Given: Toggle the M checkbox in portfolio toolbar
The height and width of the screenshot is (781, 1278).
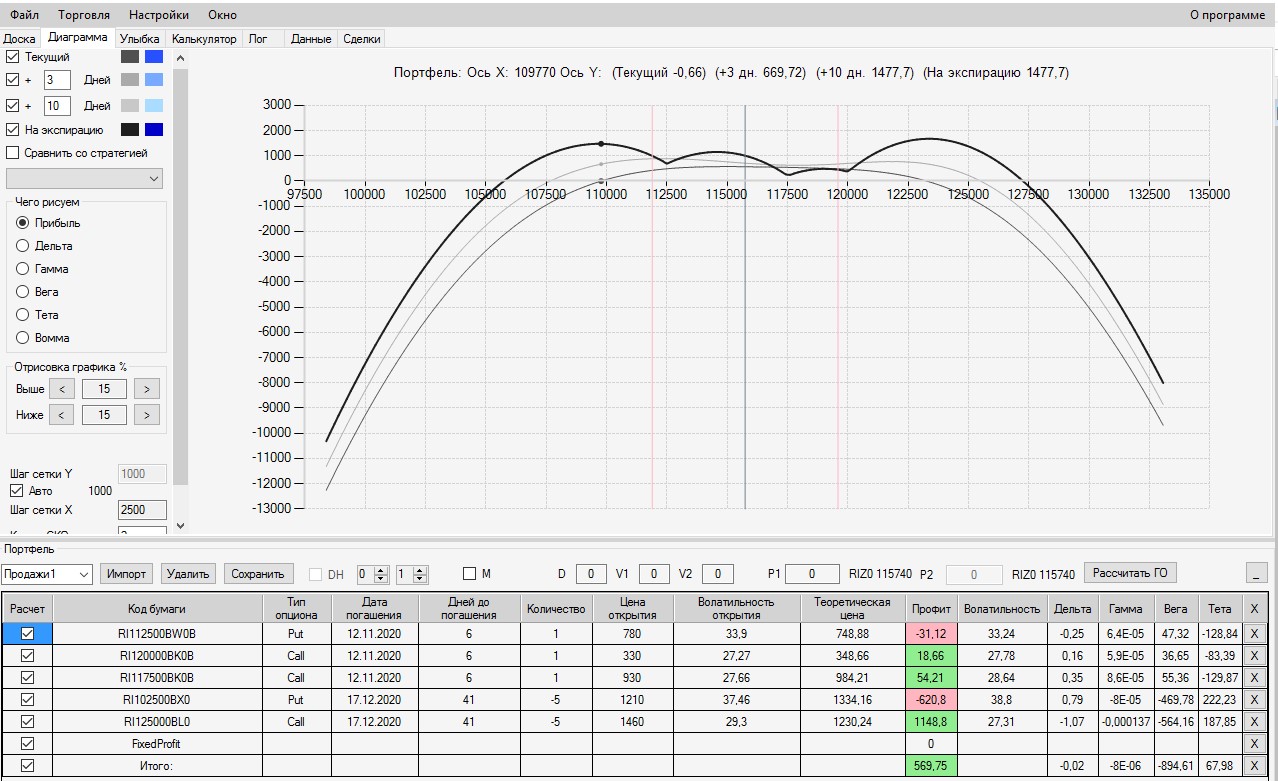Looking at the screenshot, I should pyautogui.click(x=470, y=574).
